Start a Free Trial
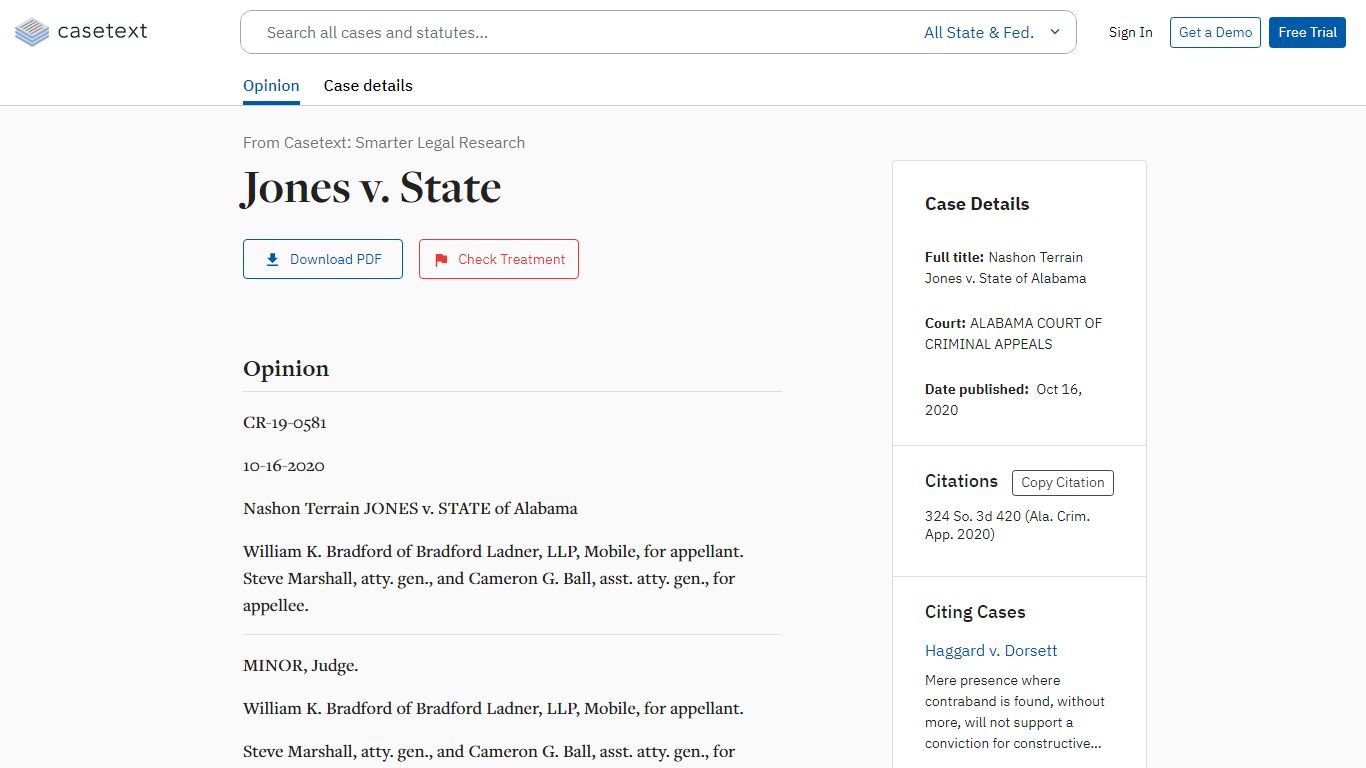This screenshot has width=1366, height=768. 1307,32
